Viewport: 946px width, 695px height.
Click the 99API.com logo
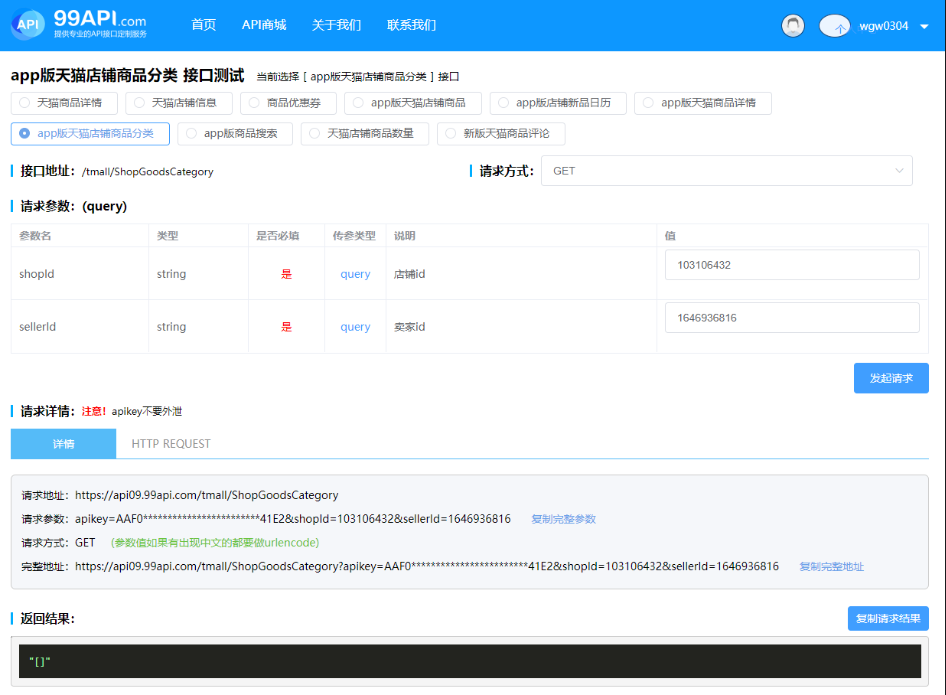pyautogui.click(x=80, y=25)
